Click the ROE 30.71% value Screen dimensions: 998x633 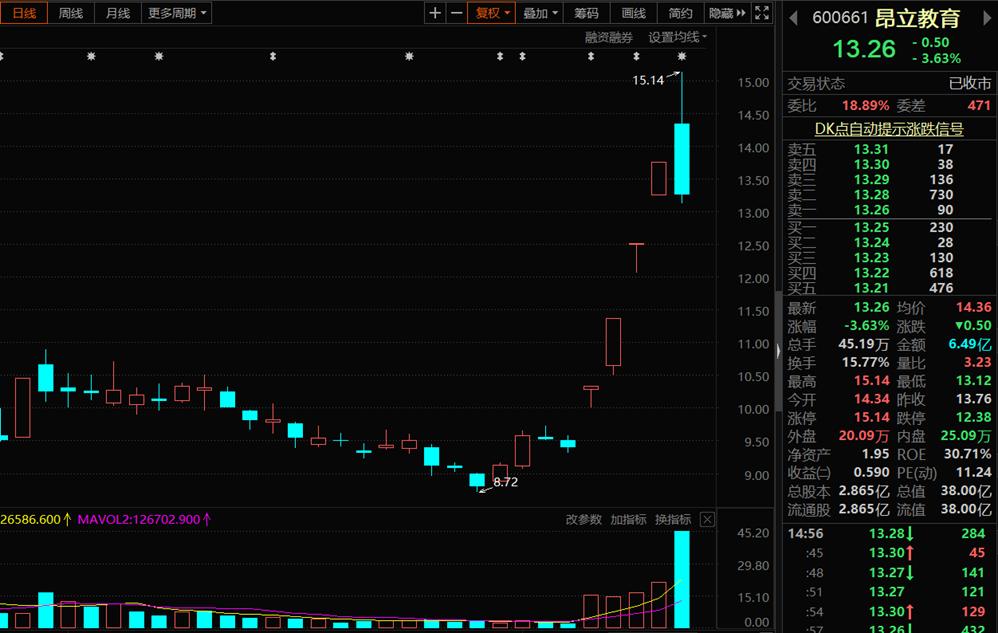967,454
